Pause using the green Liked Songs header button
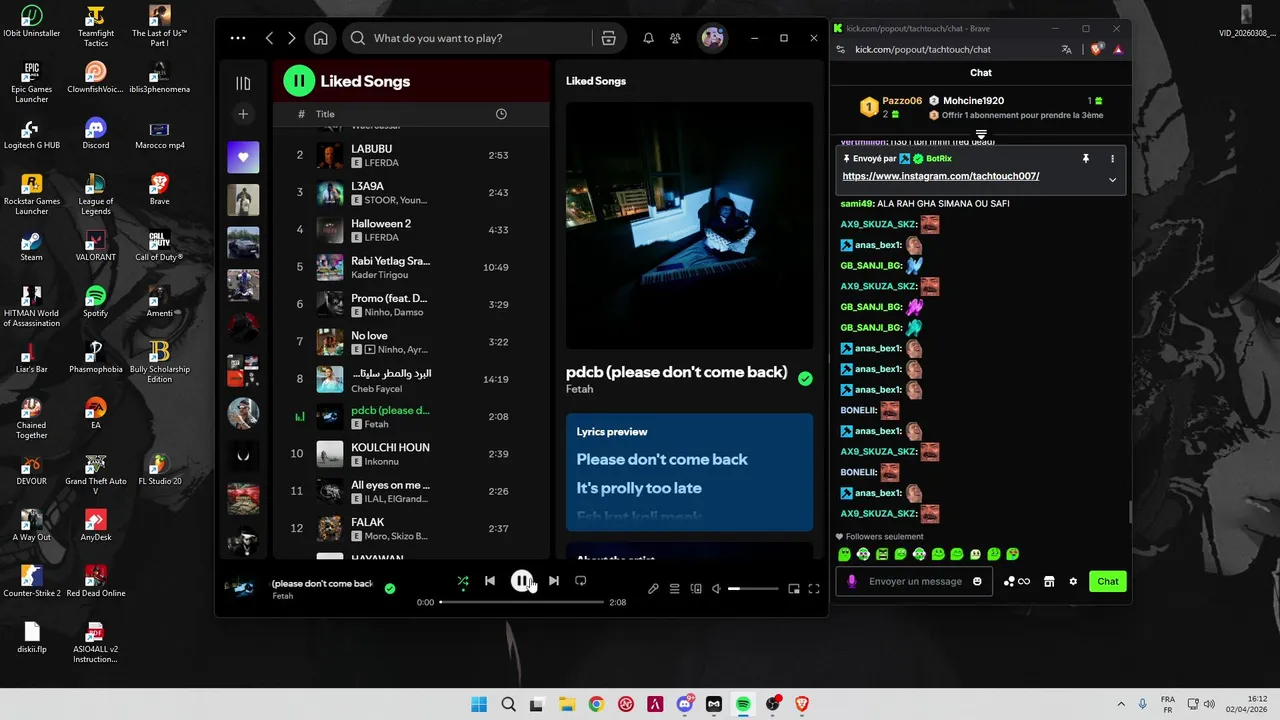This screenshot has height=720, width=1280. pos(299,81)
